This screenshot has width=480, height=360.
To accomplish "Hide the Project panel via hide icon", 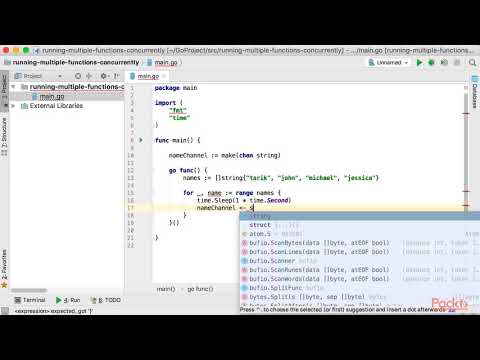I will [x=116, y=76].
